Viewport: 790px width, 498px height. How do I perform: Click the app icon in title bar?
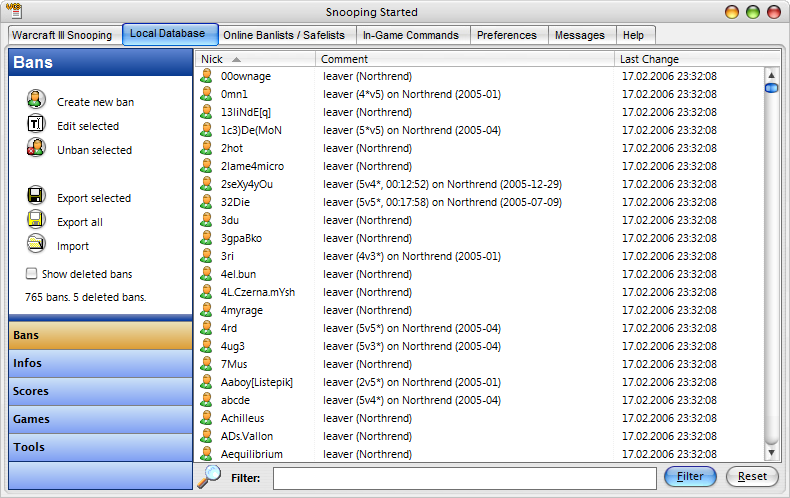(14, 11)
